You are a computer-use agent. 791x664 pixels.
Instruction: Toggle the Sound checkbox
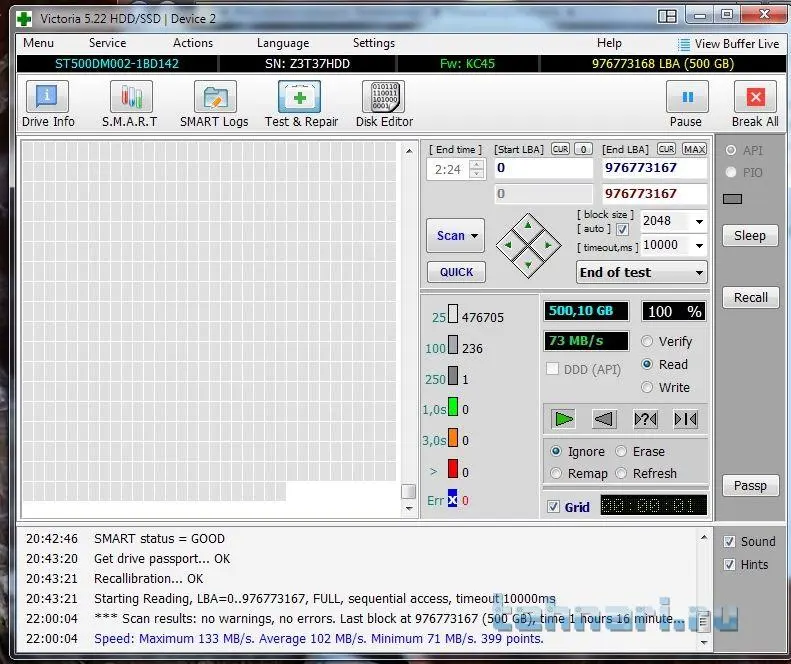[x=729, y=541]
